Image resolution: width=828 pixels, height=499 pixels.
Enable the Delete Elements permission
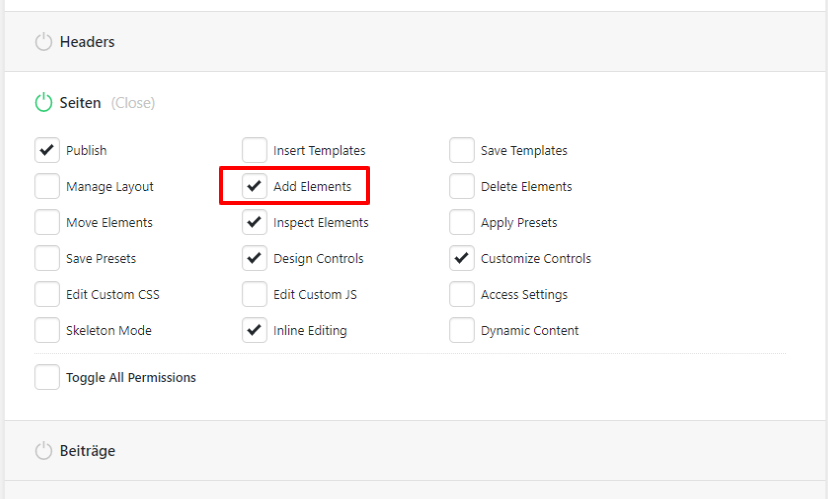tap(462, 186)
